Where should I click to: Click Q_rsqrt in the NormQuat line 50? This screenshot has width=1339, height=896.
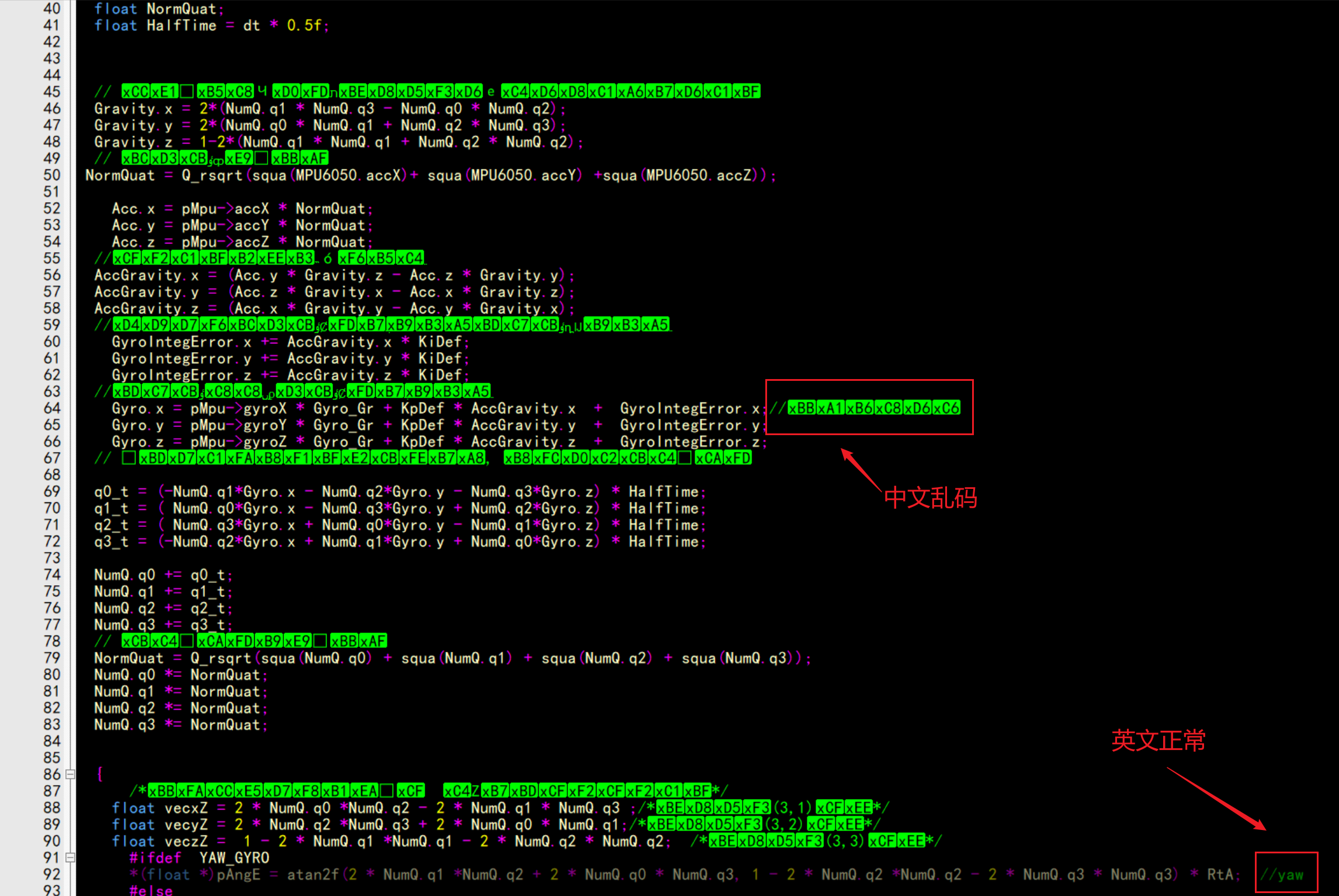click(212, 175)
